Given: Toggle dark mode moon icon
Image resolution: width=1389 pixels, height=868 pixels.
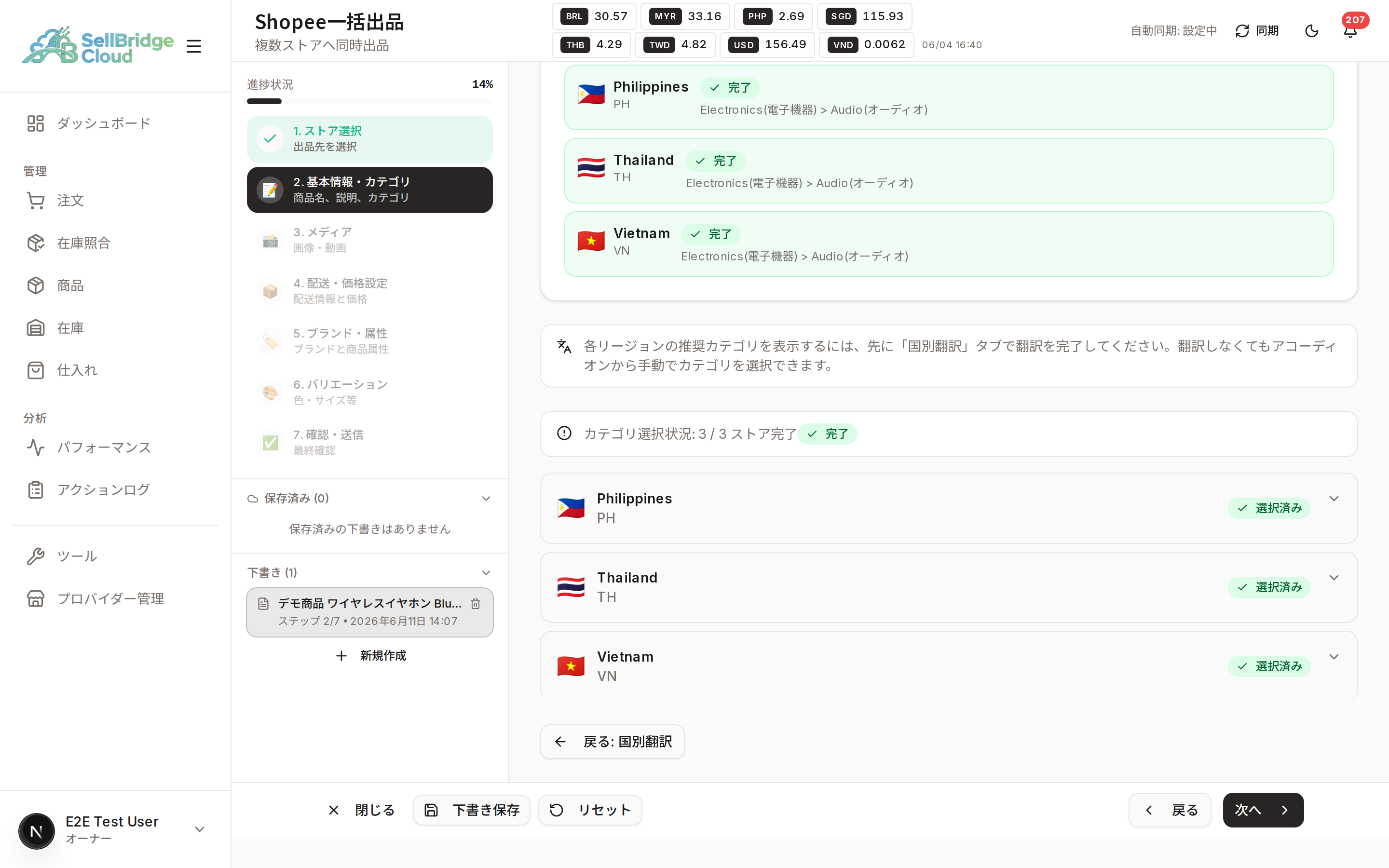Looking at the screenshot, I should [x=1311, y=31].
